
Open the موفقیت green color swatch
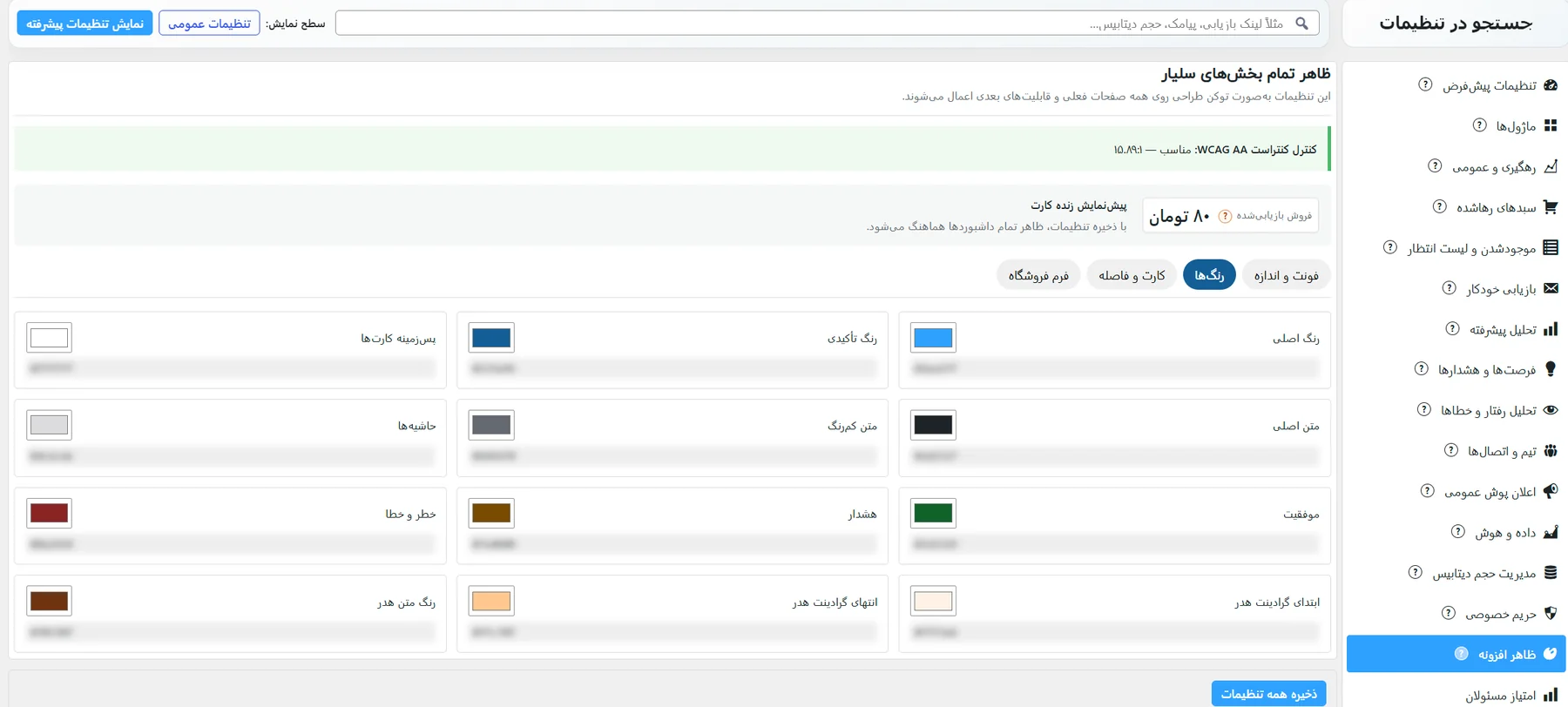click(933, 513)
